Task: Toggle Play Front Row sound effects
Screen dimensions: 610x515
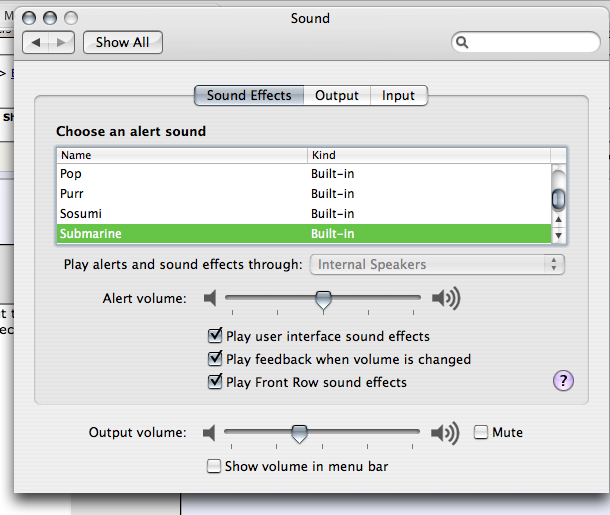Action: click(x=215, y=381)
